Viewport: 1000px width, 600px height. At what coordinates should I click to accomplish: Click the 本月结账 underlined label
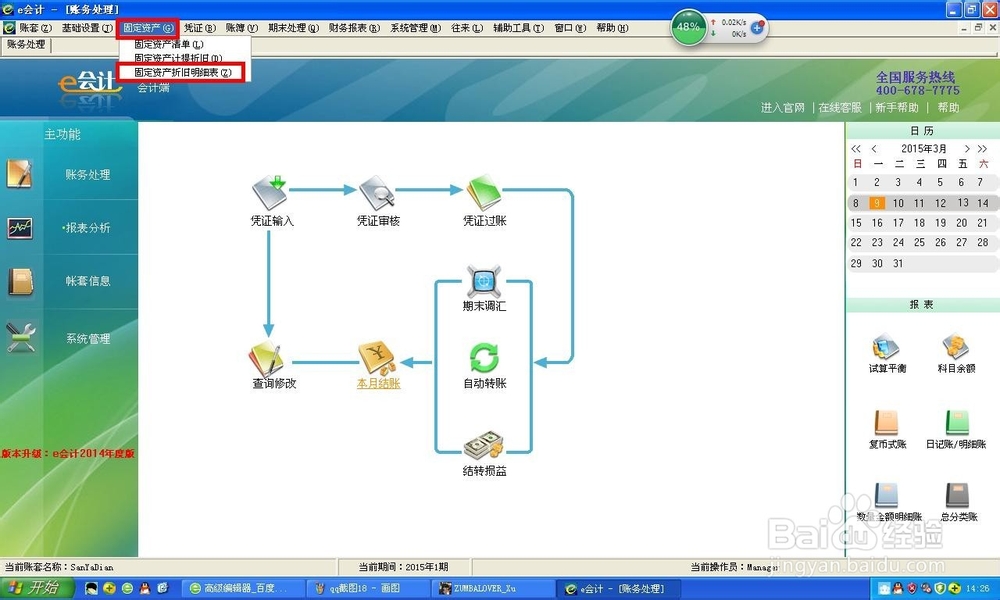point(378,383)
